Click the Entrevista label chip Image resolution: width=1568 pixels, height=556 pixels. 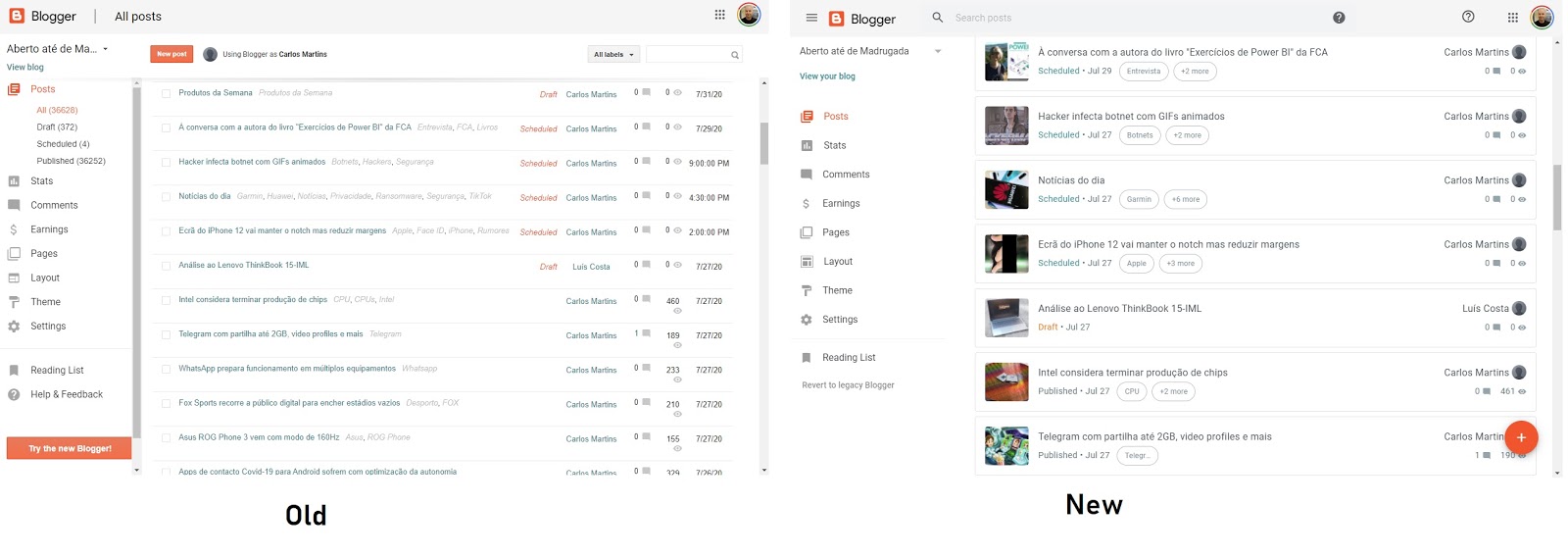point(1144,72)
